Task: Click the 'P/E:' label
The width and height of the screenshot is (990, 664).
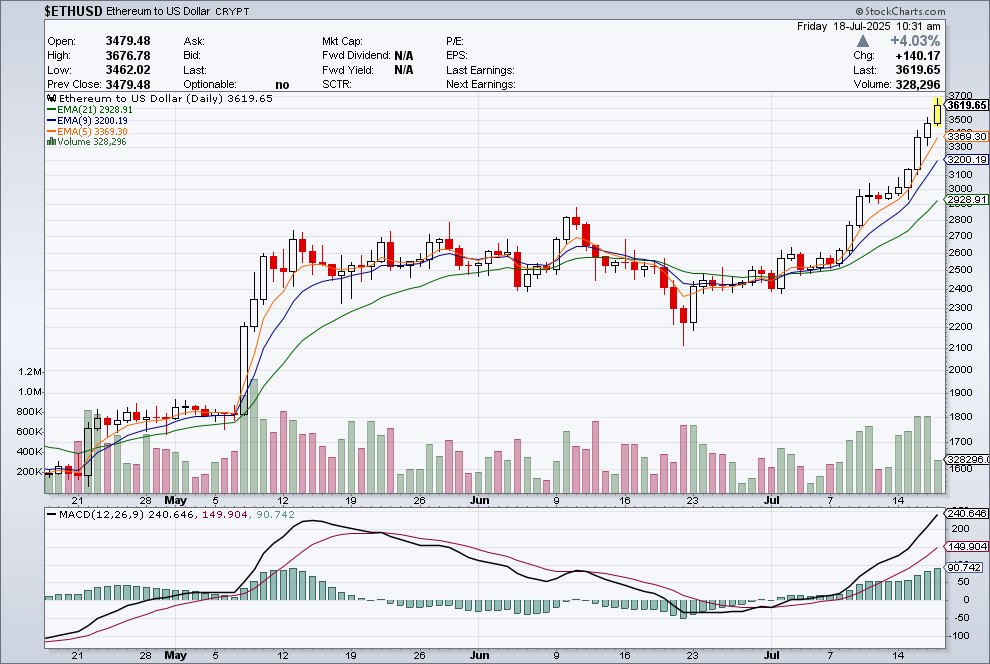Action: click(x=455, y=41)
